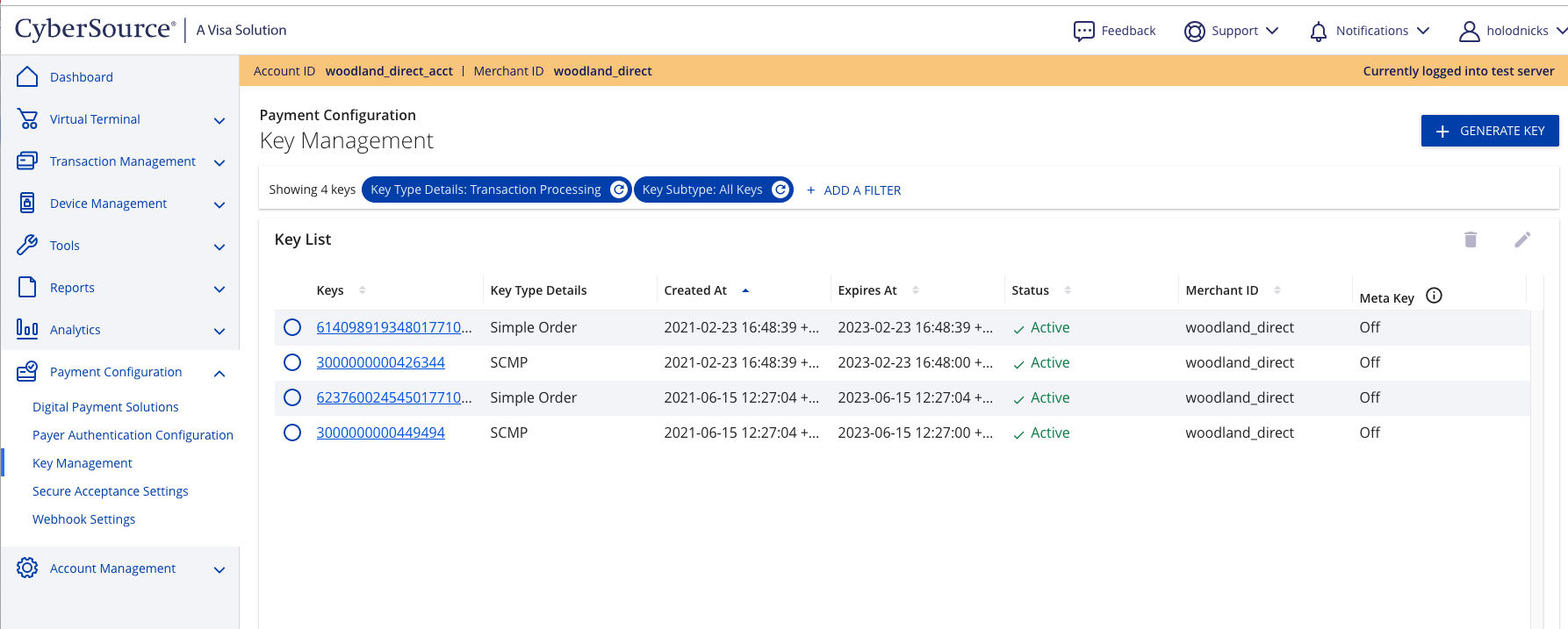
Task: Click the Reports document icon
Action: [x=27, y=288]
